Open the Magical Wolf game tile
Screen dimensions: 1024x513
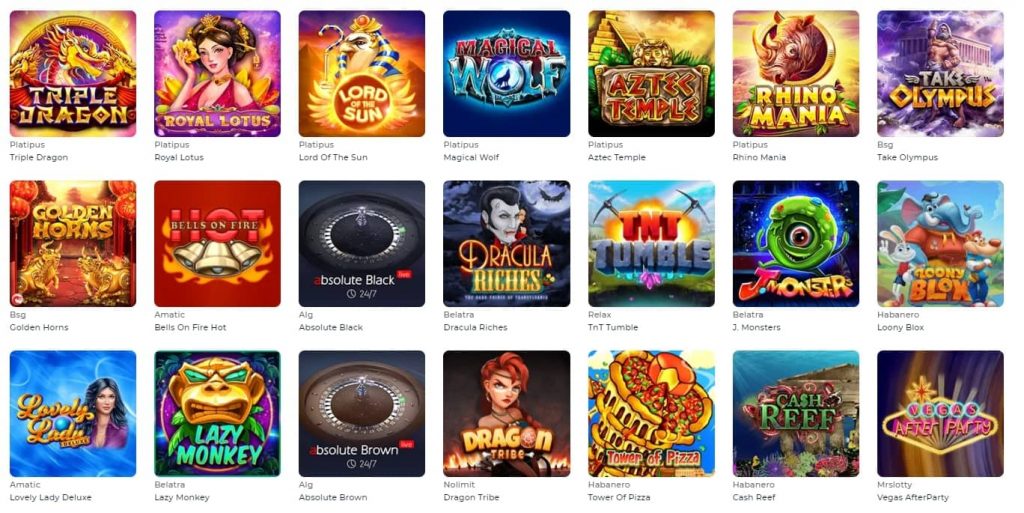point(507,74)
